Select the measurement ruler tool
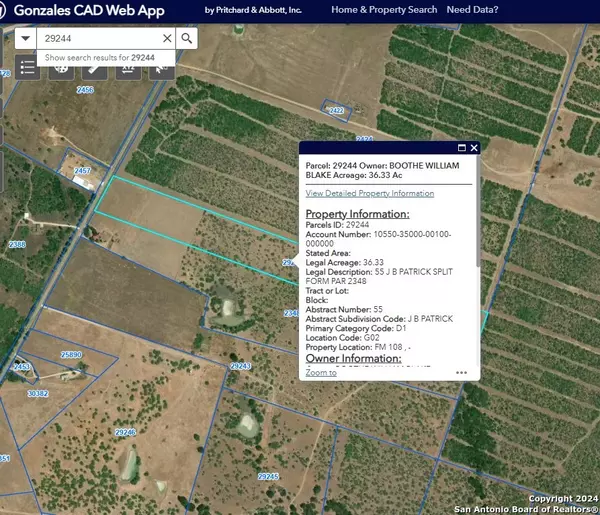The width and height of the screenshot is (600, 515). click(94, 68)
